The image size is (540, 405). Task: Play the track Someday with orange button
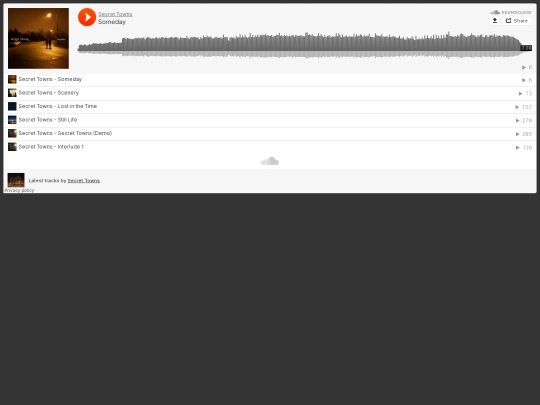(x=87, y=17)
